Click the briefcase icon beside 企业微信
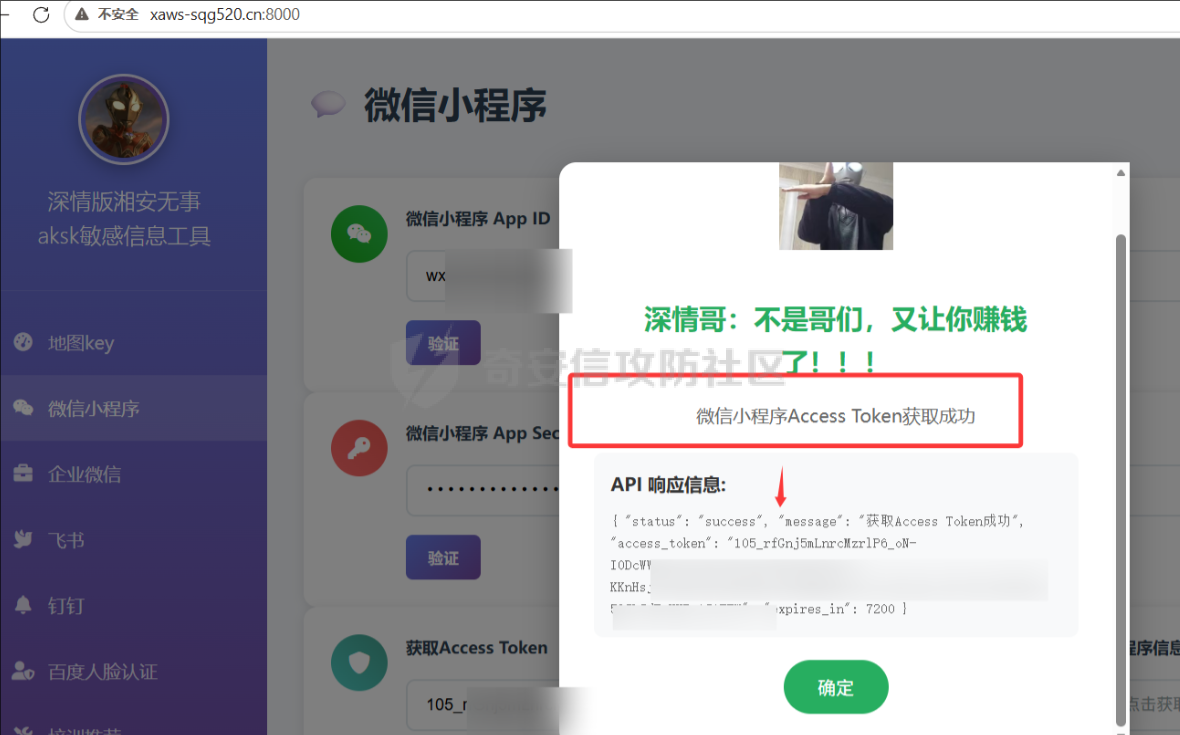The image size is (1180, 735). point(23,473)
